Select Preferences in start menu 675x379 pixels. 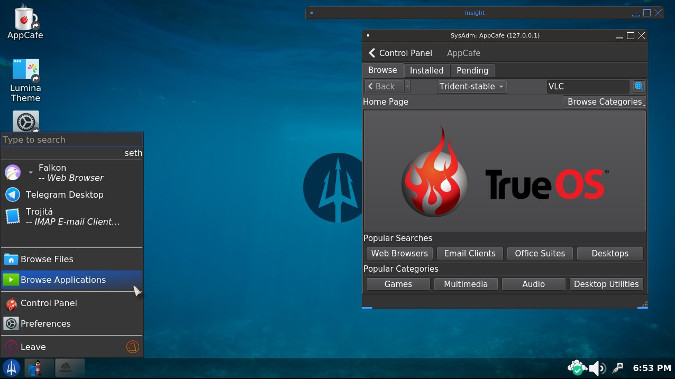[72, 323]
